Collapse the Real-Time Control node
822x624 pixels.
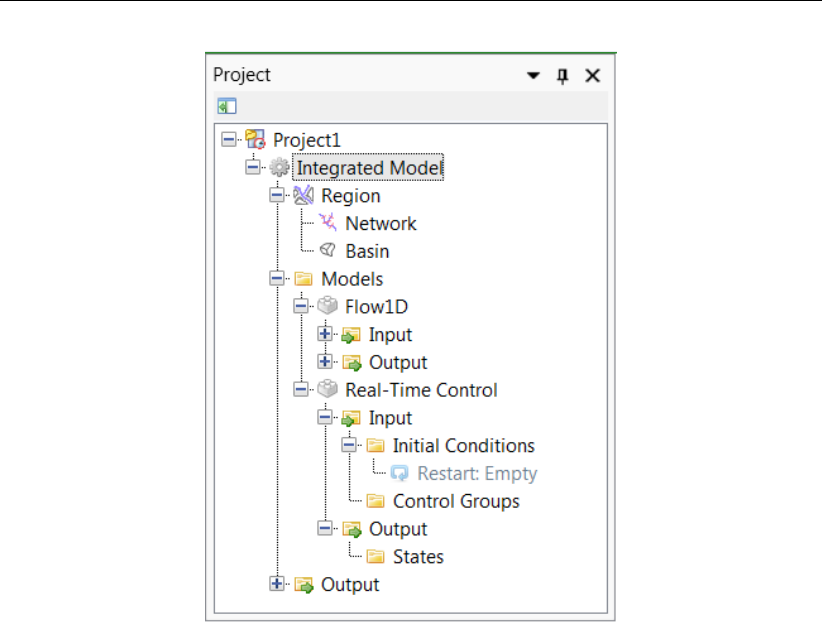(301, 390)
